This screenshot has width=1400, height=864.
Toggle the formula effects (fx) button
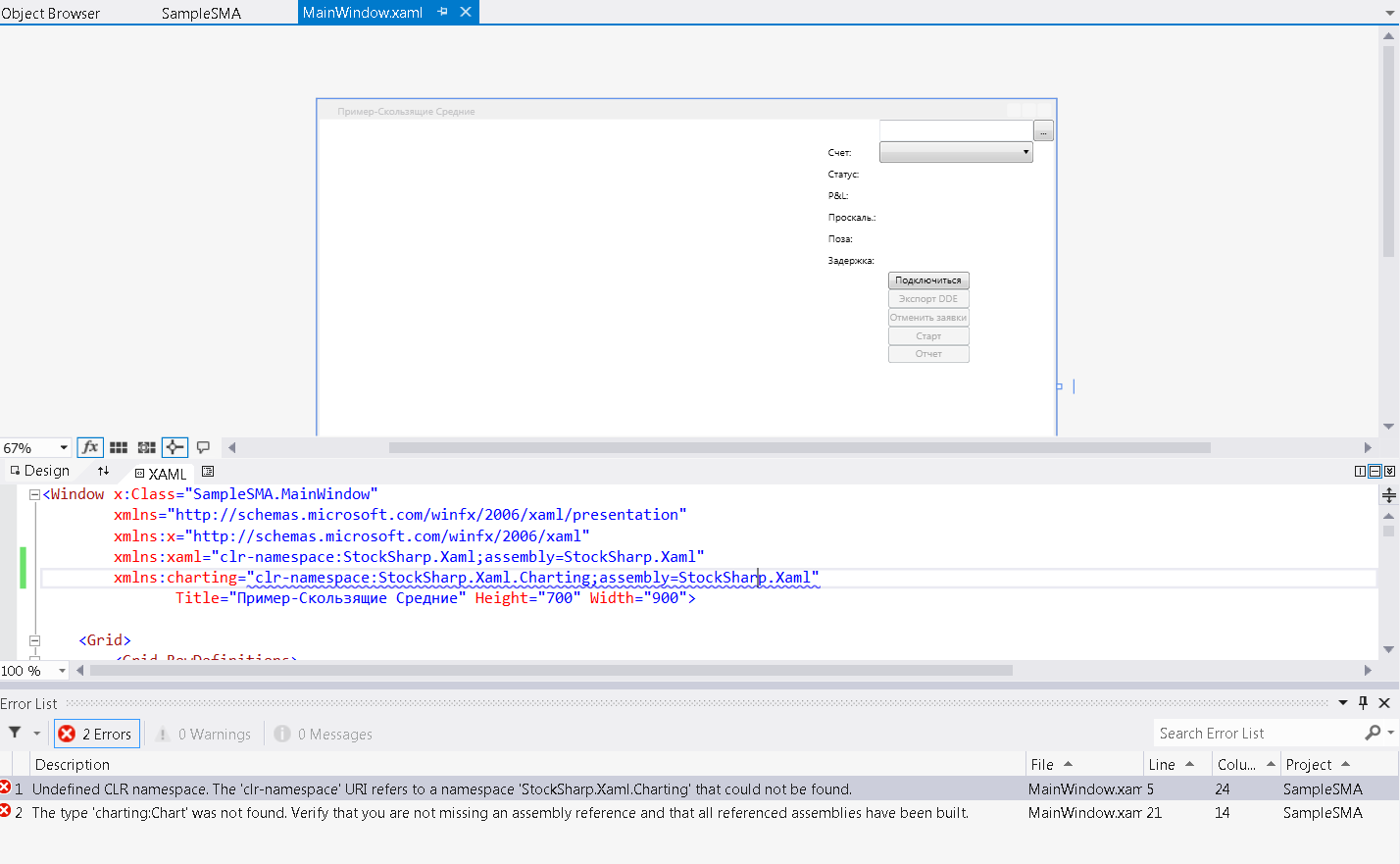[90, 447]
